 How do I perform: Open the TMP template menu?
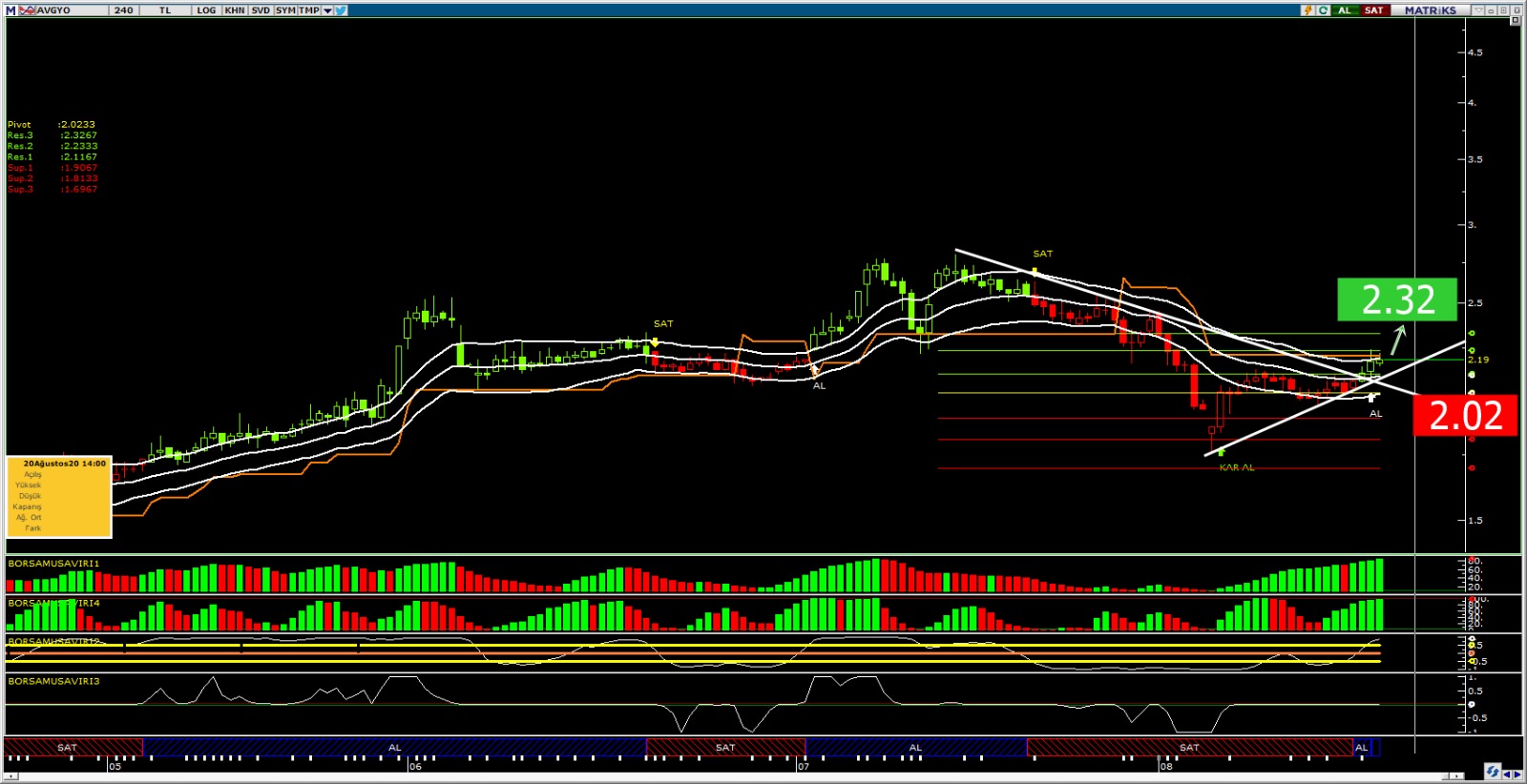click(x=309, y=10)
